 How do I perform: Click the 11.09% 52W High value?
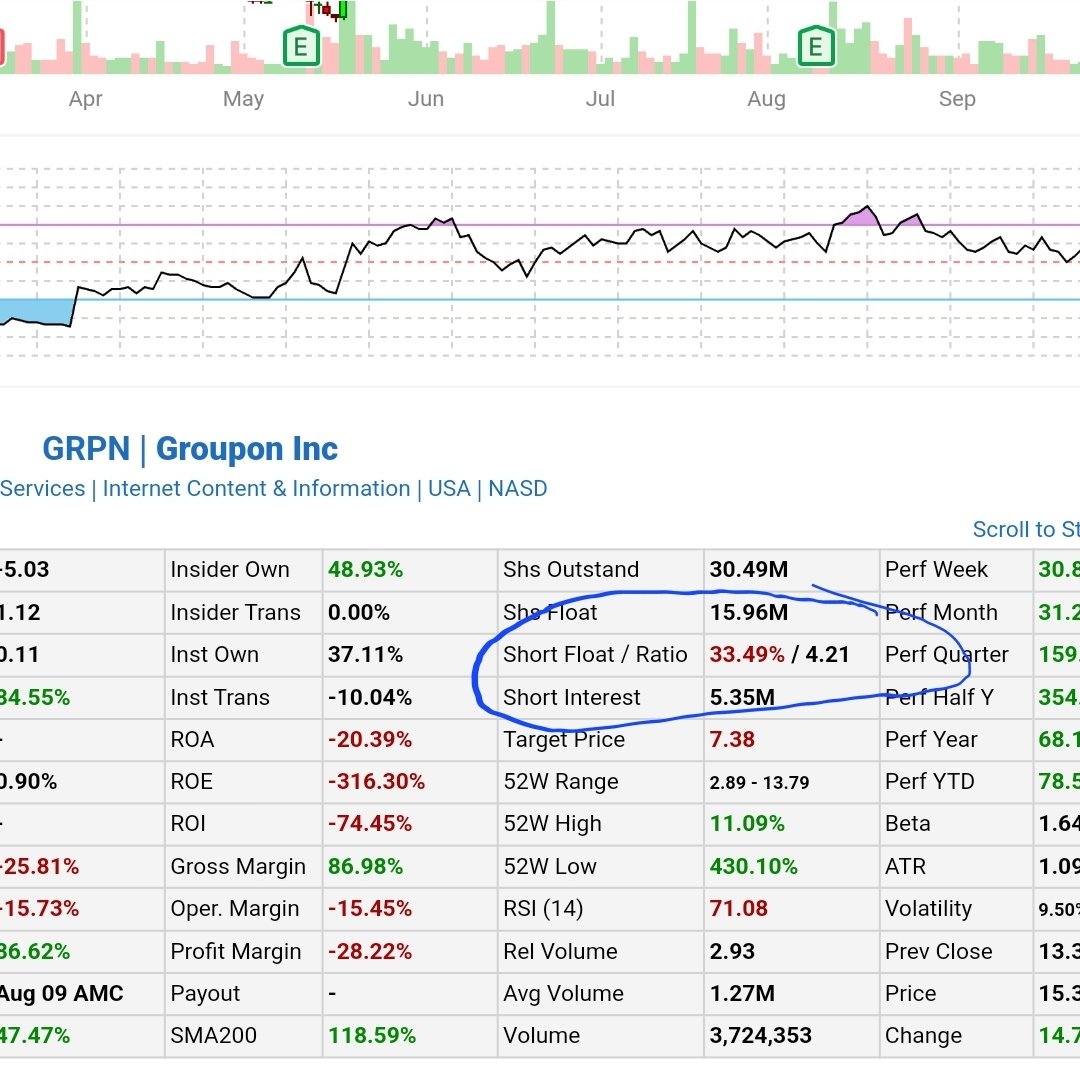[747, 824]
